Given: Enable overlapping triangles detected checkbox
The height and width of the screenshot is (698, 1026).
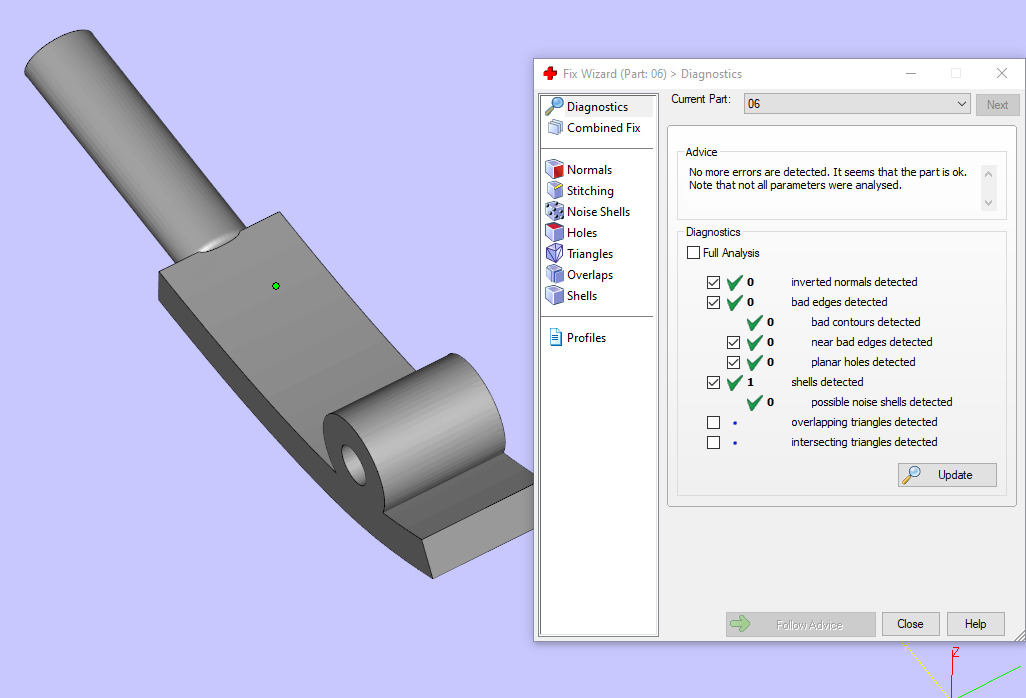Looking at the screenshot, I should click(713, 423).
